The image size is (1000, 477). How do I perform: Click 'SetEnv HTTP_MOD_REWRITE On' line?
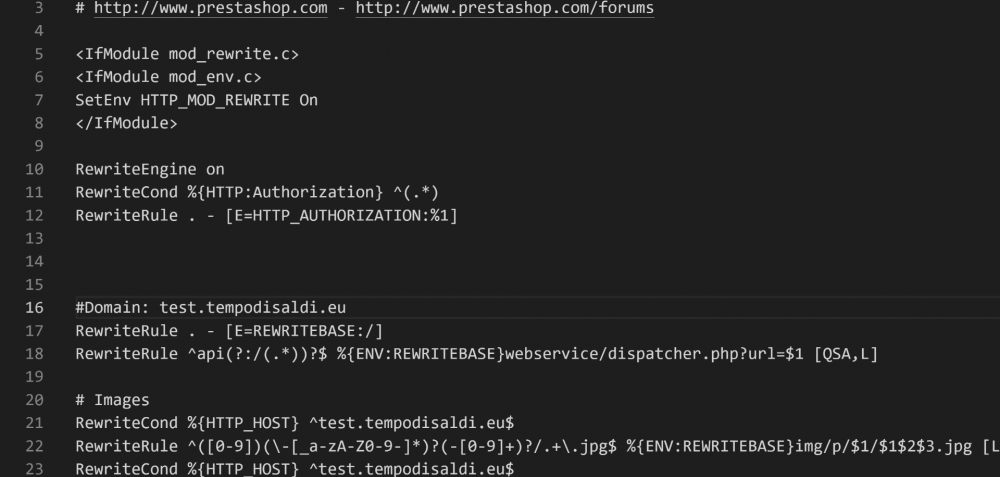[x=196, y=100]
